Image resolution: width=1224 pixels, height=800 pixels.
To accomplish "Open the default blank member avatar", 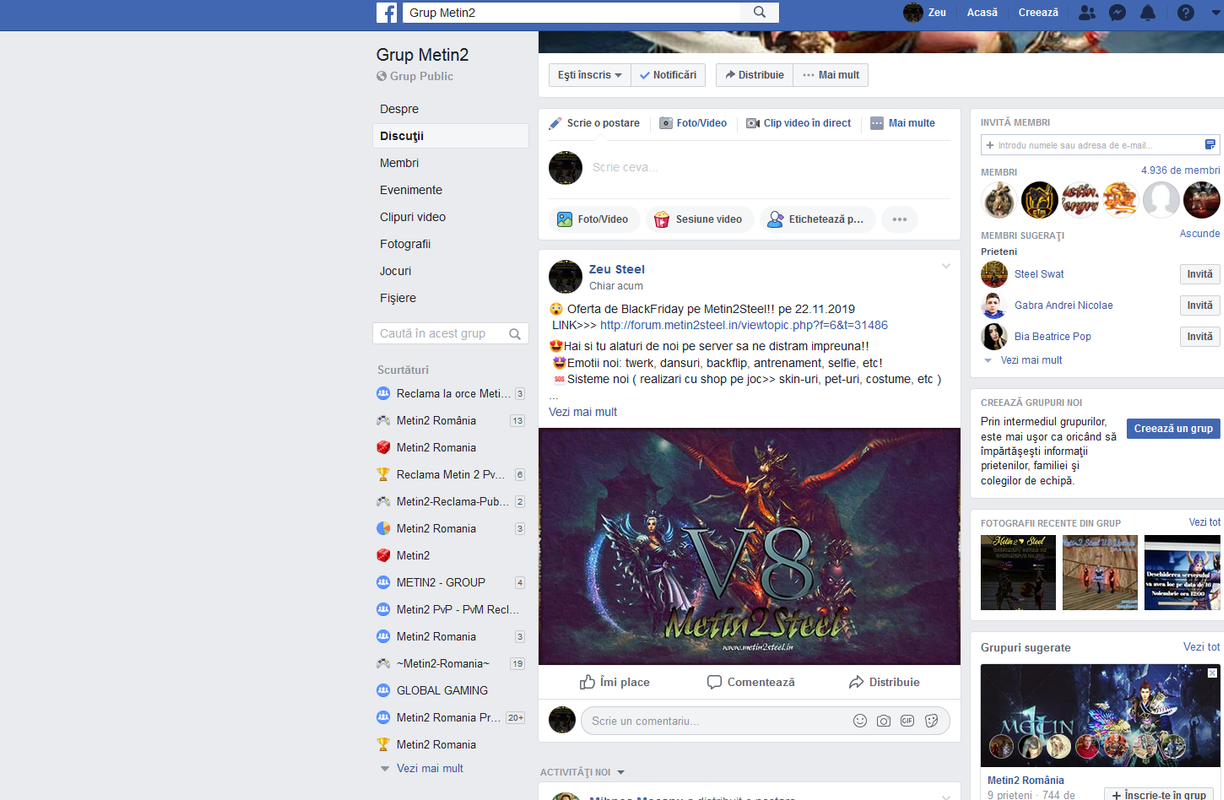I will 1161,200.
